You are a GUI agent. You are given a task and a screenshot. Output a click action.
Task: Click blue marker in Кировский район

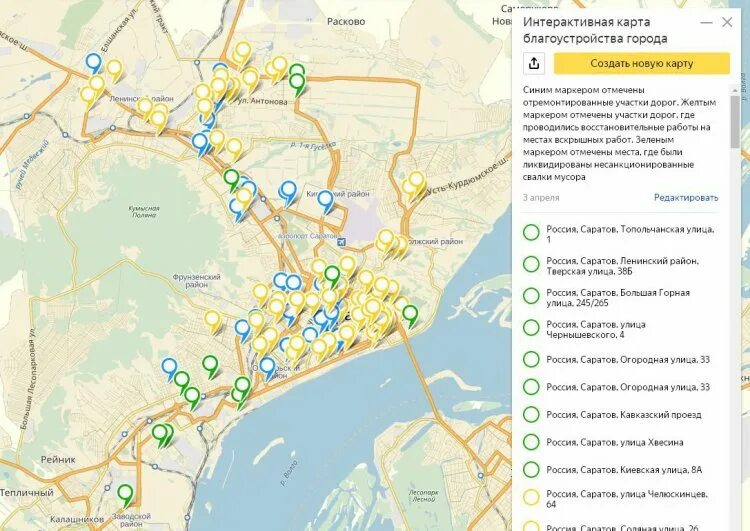[x=325, y=200]
